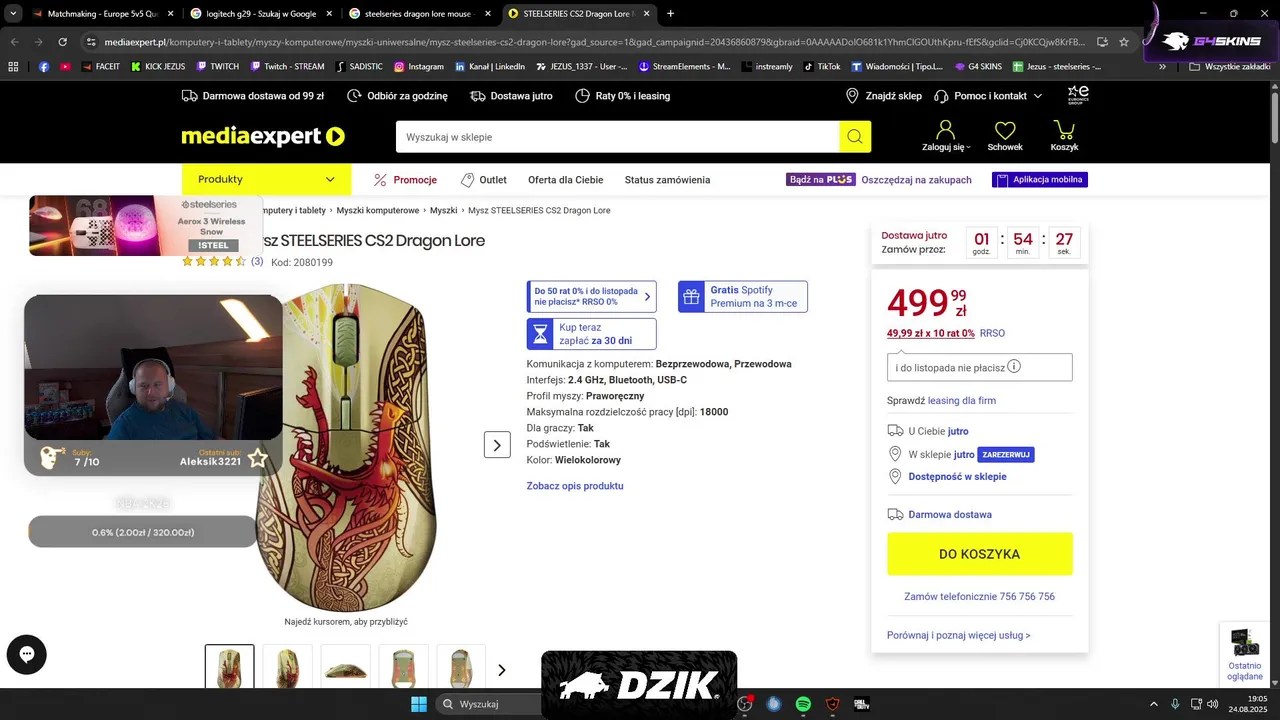This screenshot has width=1280, height=720.
Task: Open the Promocje menu item
Action: coord(405,180)
